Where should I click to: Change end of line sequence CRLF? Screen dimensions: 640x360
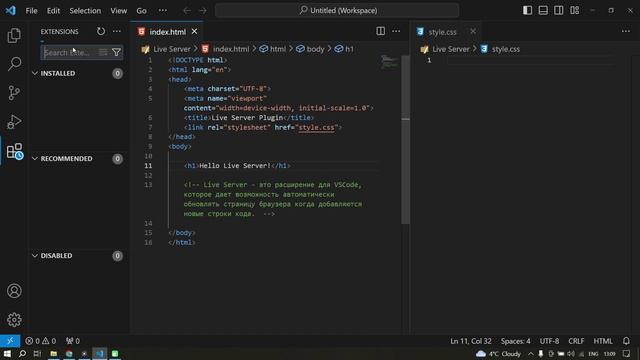[x=576, y=341]
